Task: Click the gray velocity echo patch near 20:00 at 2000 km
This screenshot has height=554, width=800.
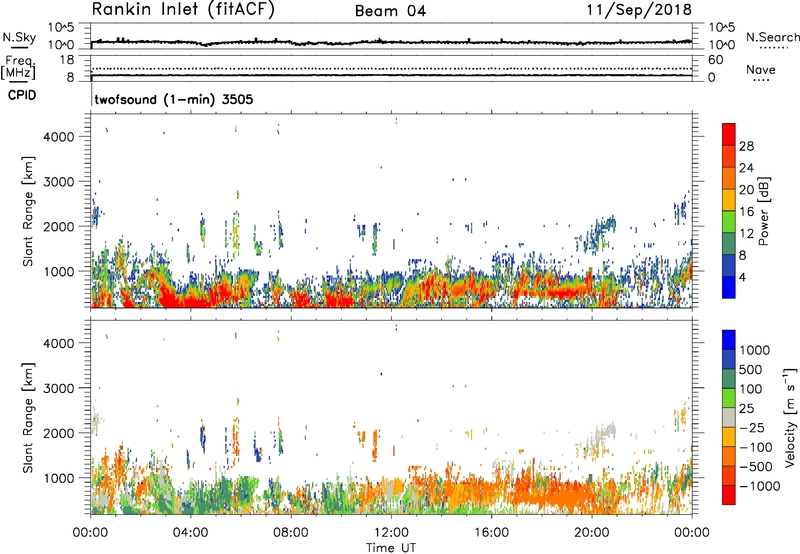Action: point(602,438)
